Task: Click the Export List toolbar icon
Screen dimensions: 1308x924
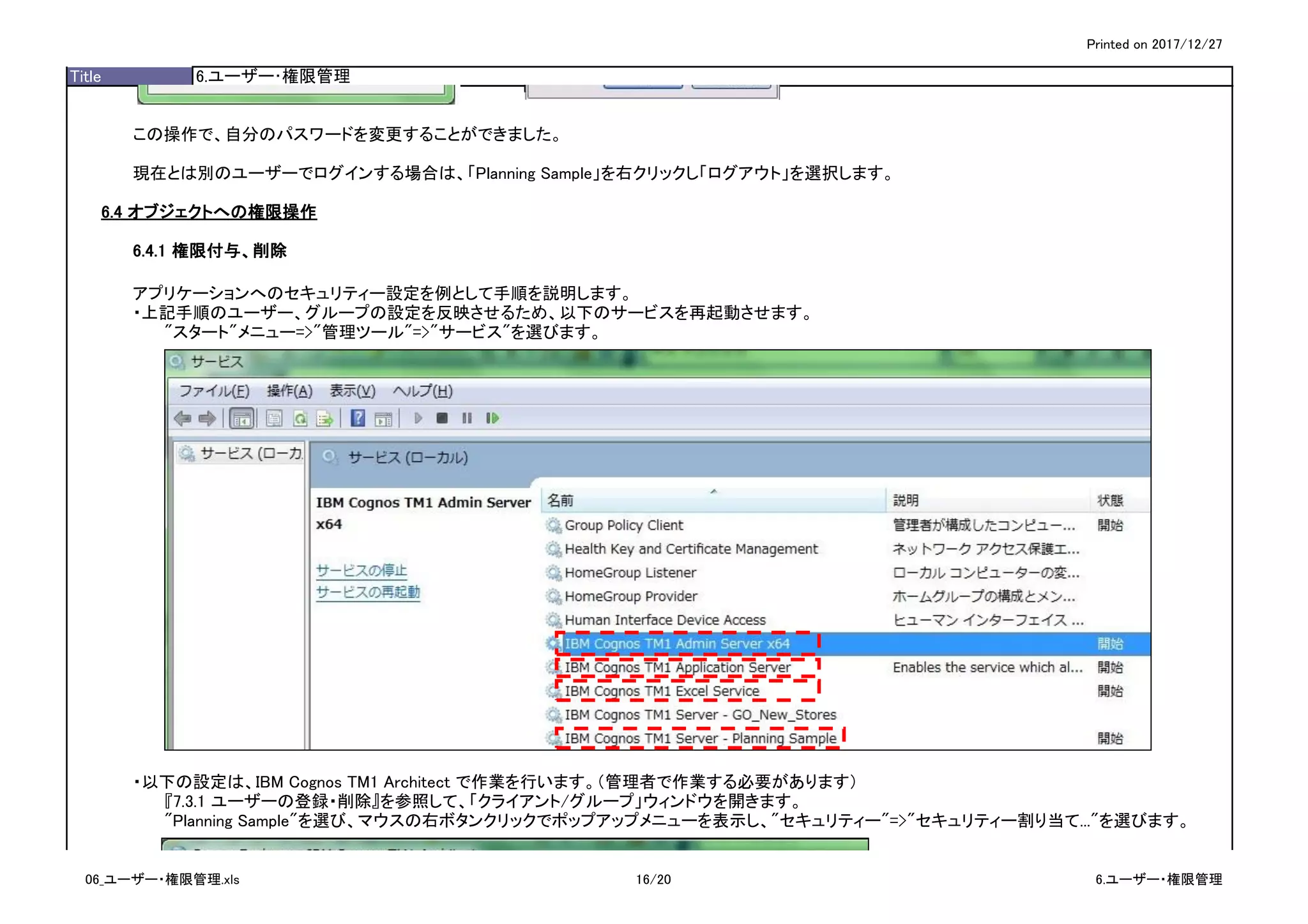Action: 324,419
